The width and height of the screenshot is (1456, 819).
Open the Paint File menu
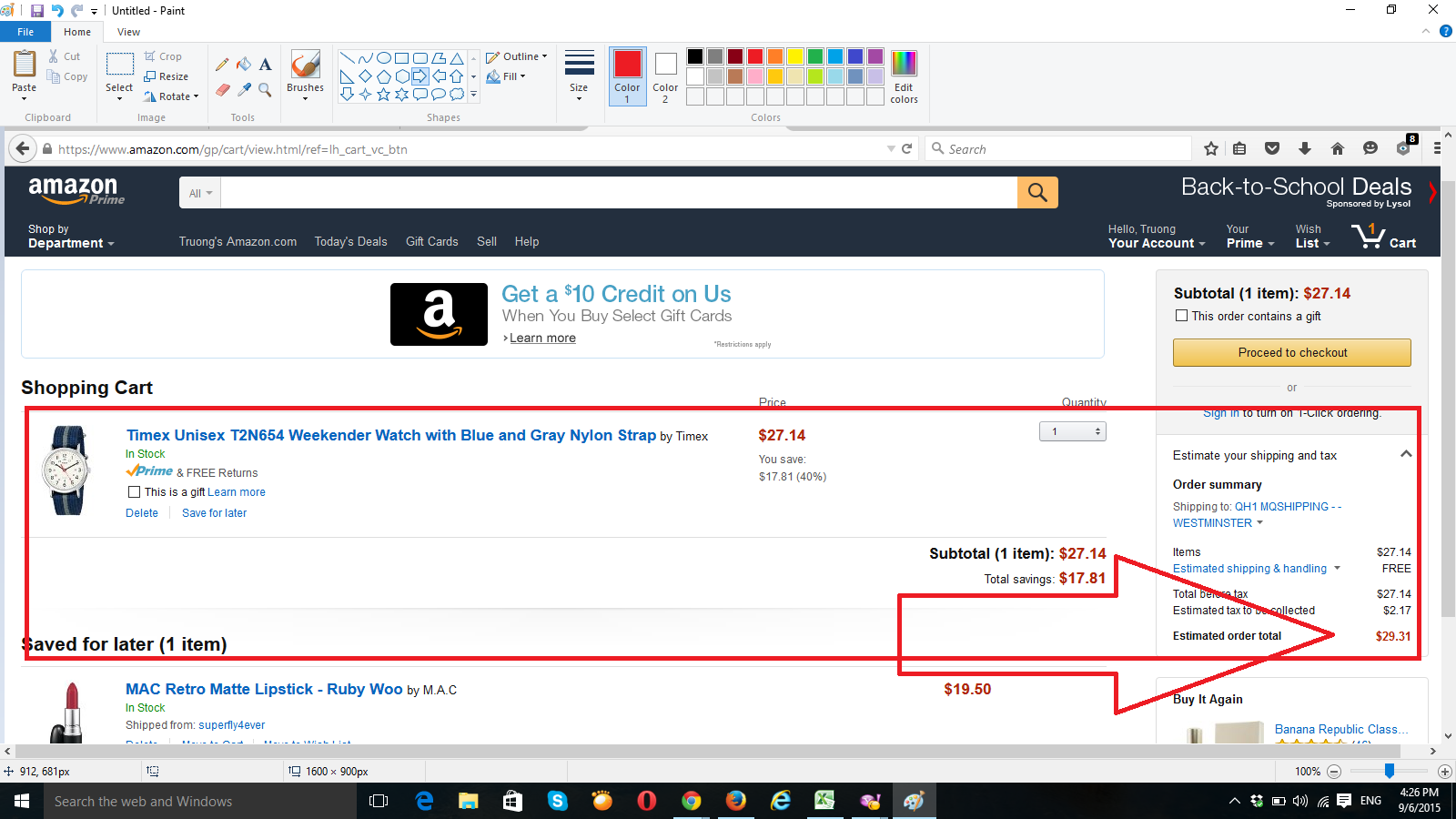click(25, 32)
